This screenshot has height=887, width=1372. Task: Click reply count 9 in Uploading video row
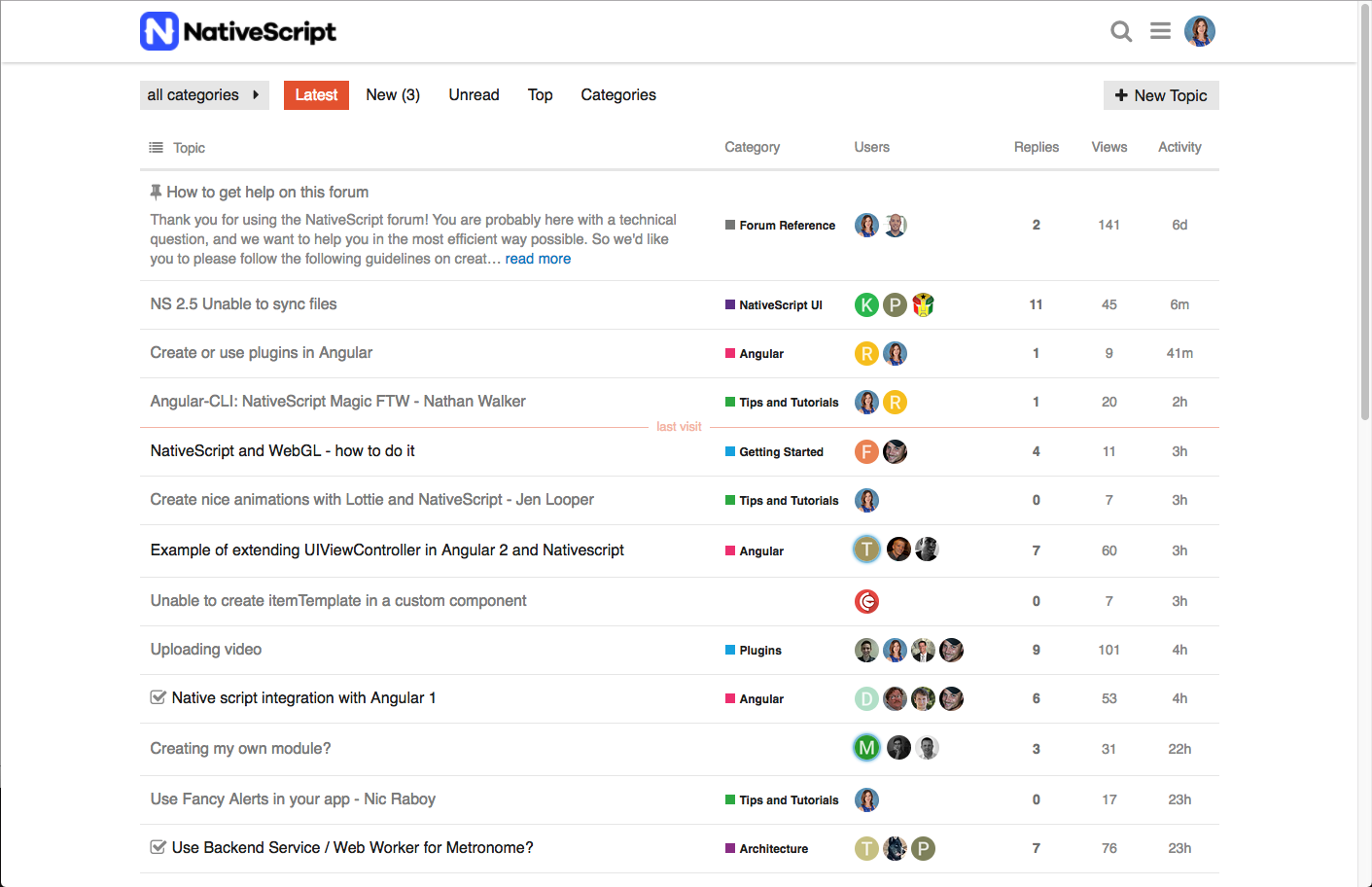click(1036, 650)
